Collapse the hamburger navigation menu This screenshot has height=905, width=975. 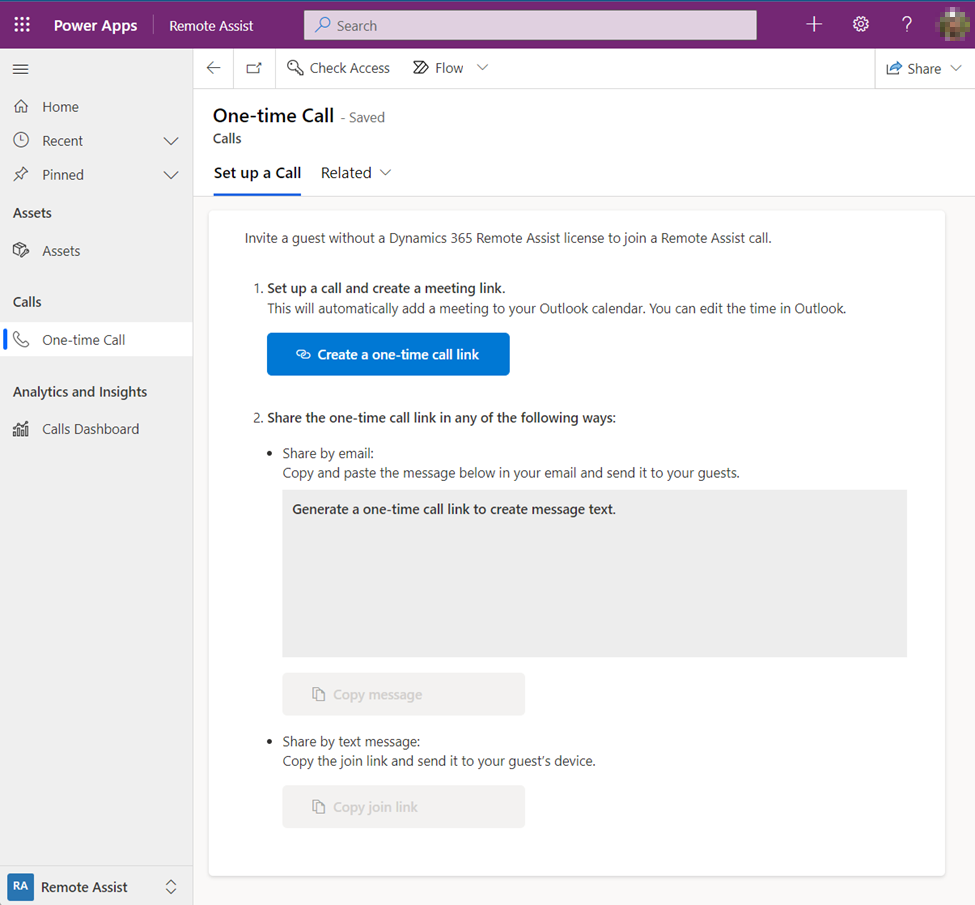21,69
